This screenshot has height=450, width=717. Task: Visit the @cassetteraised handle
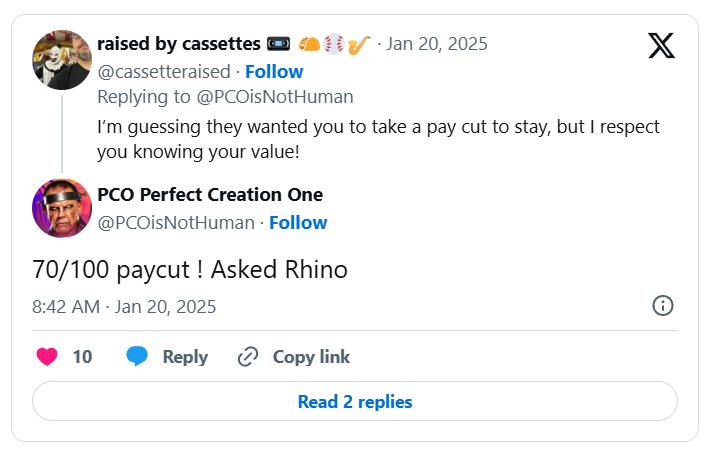point(162,72)
